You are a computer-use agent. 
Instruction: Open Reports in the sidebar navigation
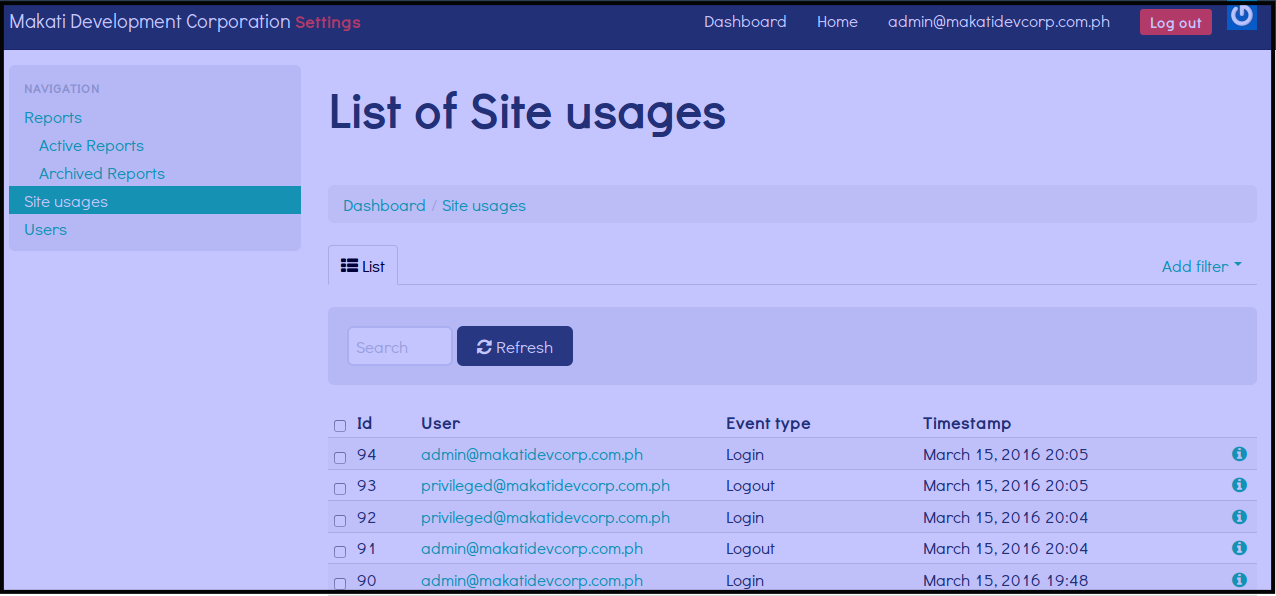coord(53,118)
